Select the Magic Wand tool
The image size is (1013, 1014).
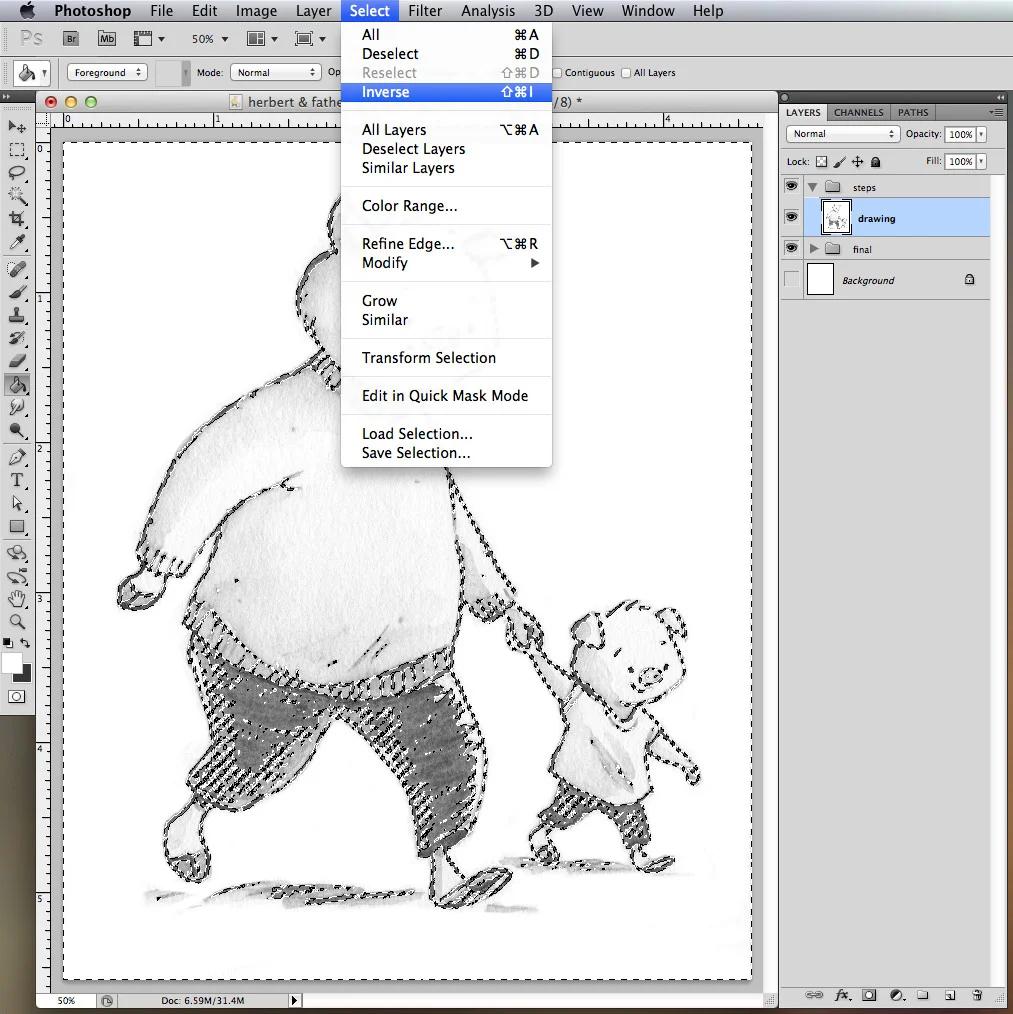tap(17, 195)
